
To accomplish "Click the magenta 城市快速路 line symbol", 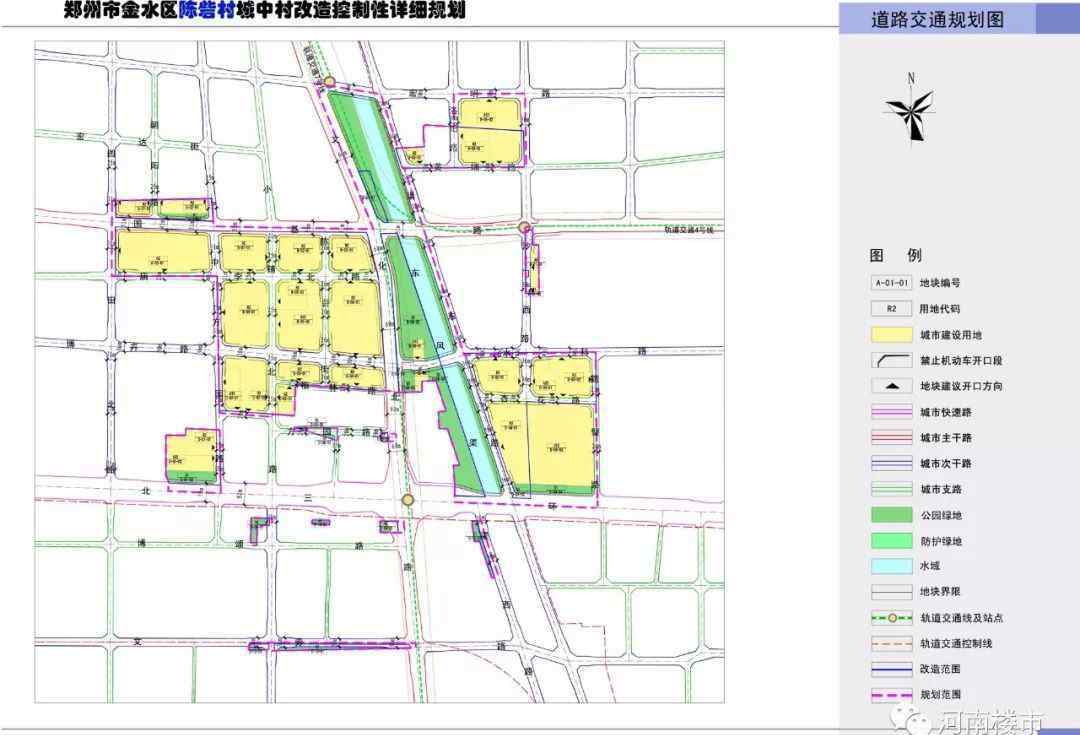I will (892, 412).
